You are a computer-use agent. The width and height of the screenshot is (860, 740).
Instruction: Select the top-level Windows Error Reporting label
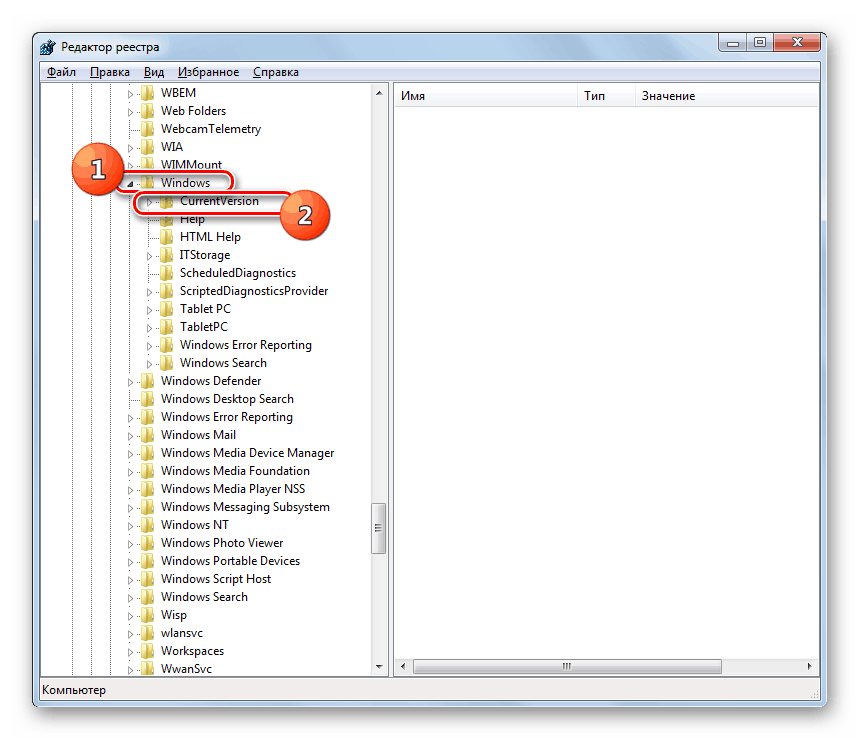227,417
